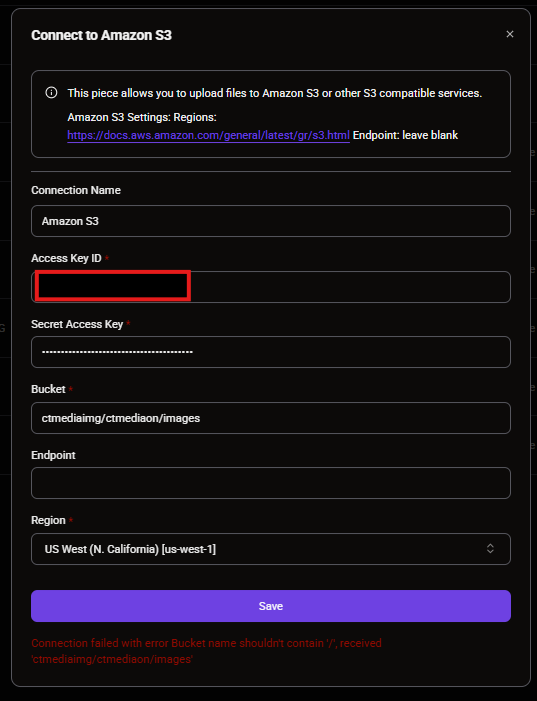Click the redacted Access Key ID value

click(x=113, y=286)
